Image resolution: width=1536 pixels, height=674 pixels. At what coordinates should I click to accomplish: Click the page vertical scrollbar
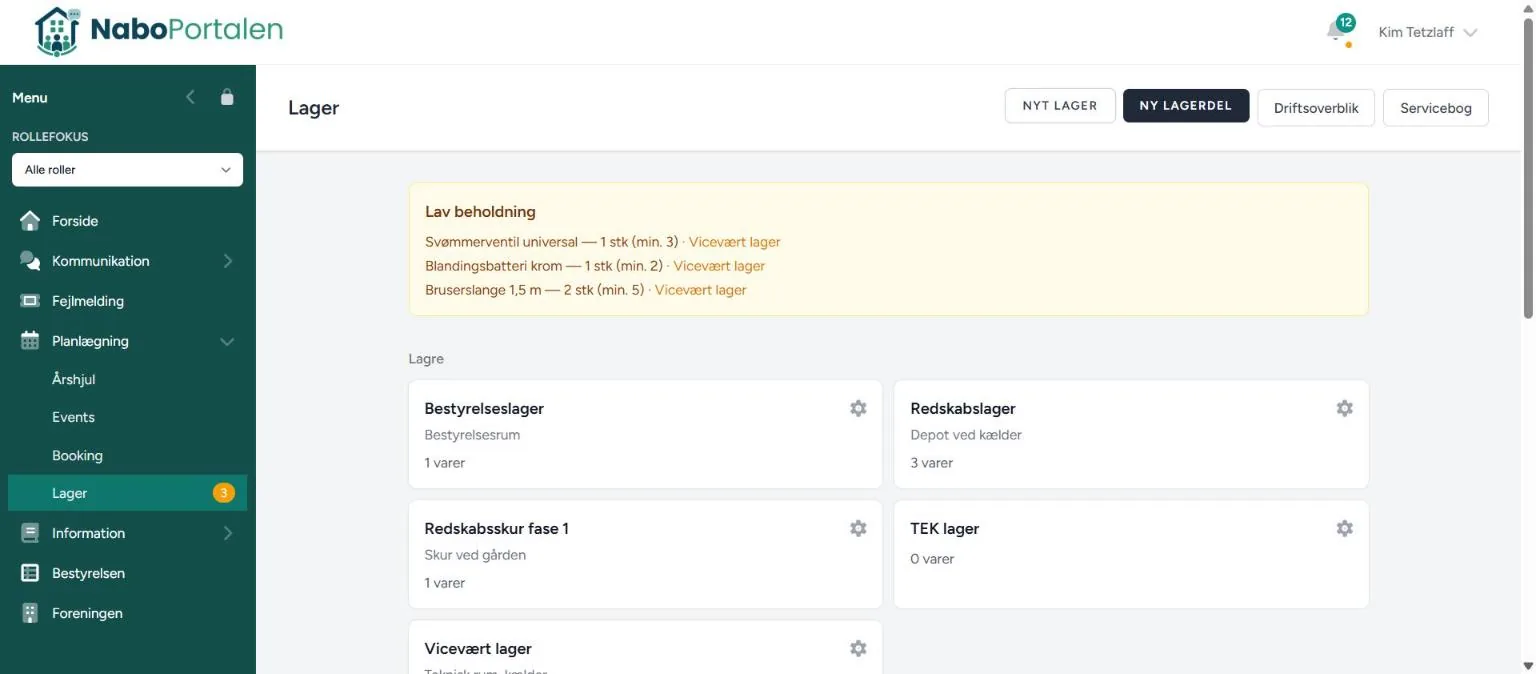tap(1527, 170)
